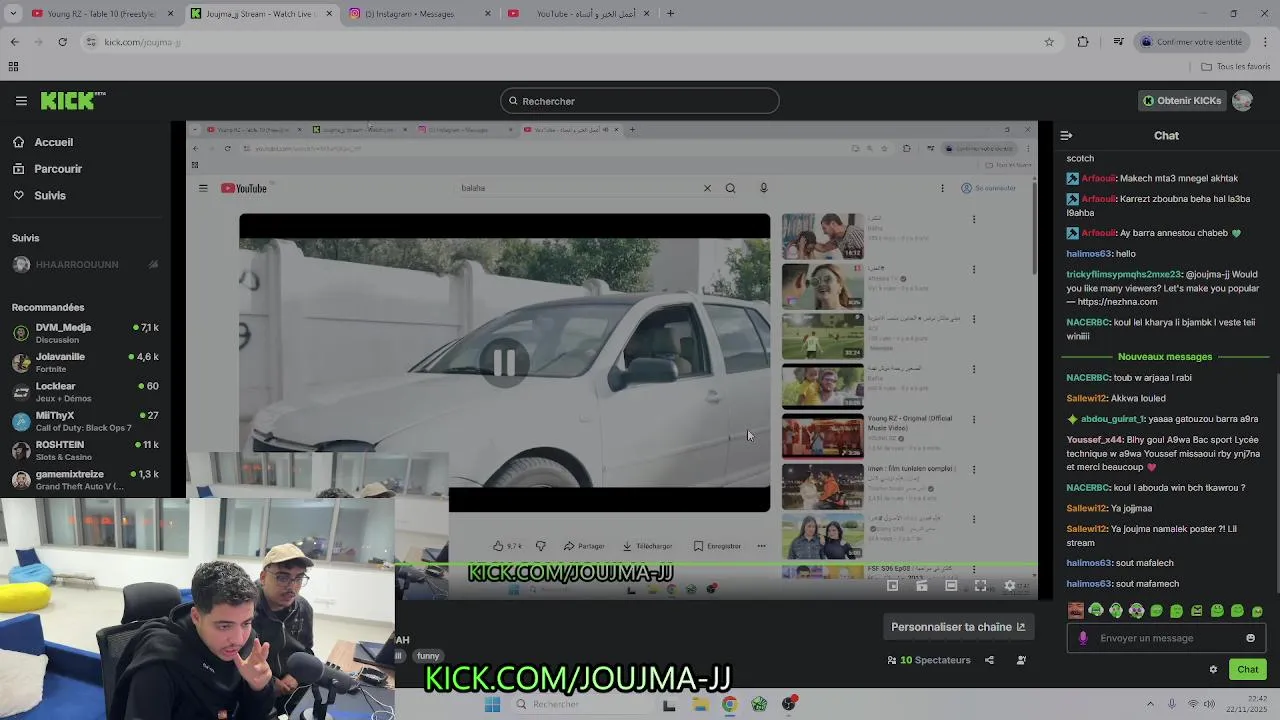Open MiiThyX recommended channel

point(84,421)
